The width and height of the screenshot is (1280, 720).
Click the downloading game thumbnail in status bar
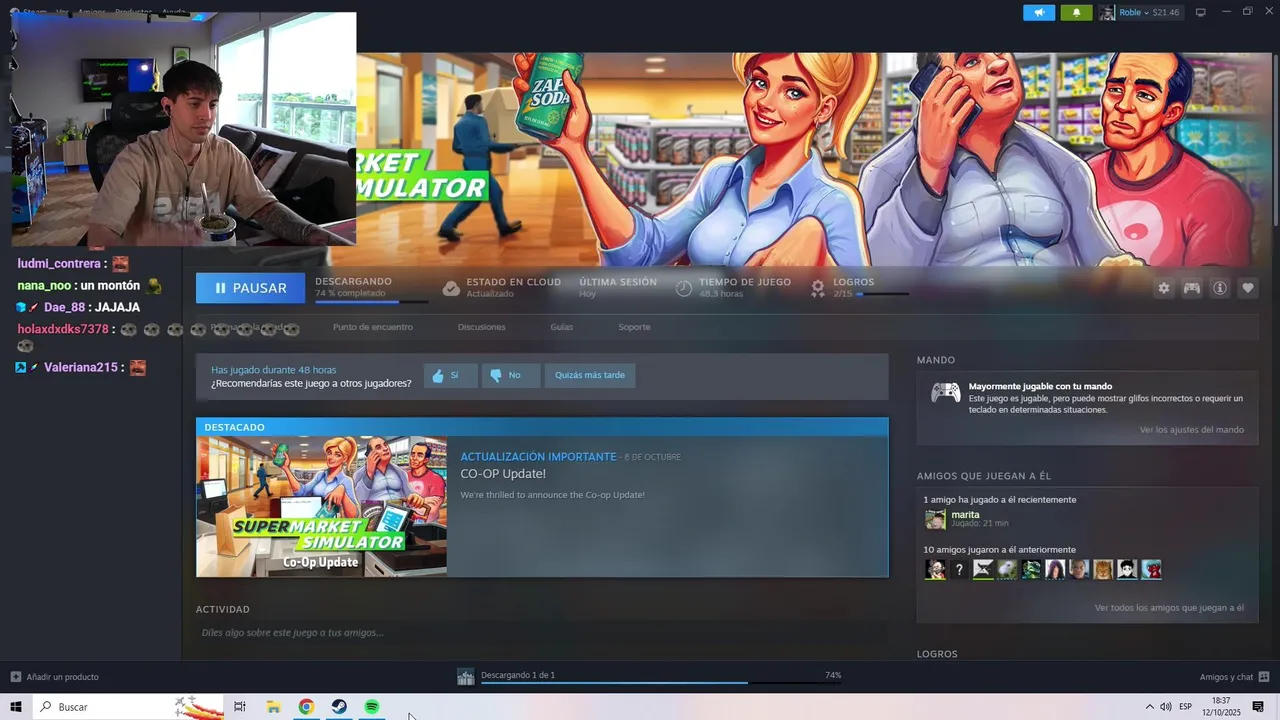point(465,677)
